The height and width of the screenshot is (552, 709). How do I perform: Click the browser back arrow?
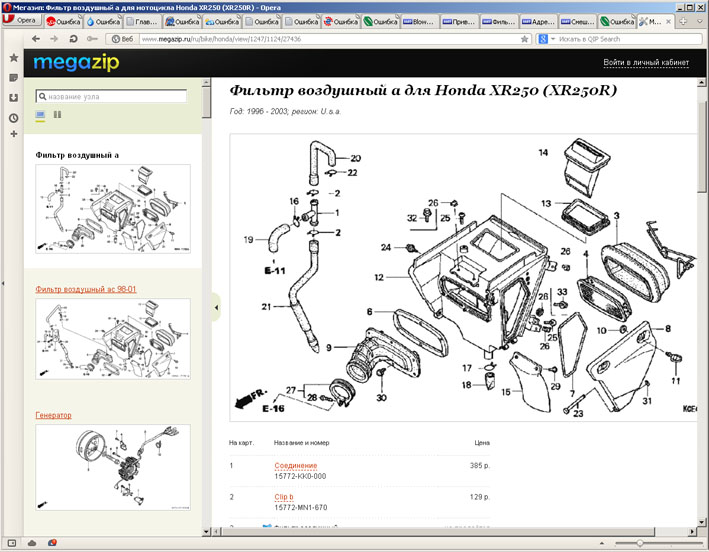click(36, 39)
